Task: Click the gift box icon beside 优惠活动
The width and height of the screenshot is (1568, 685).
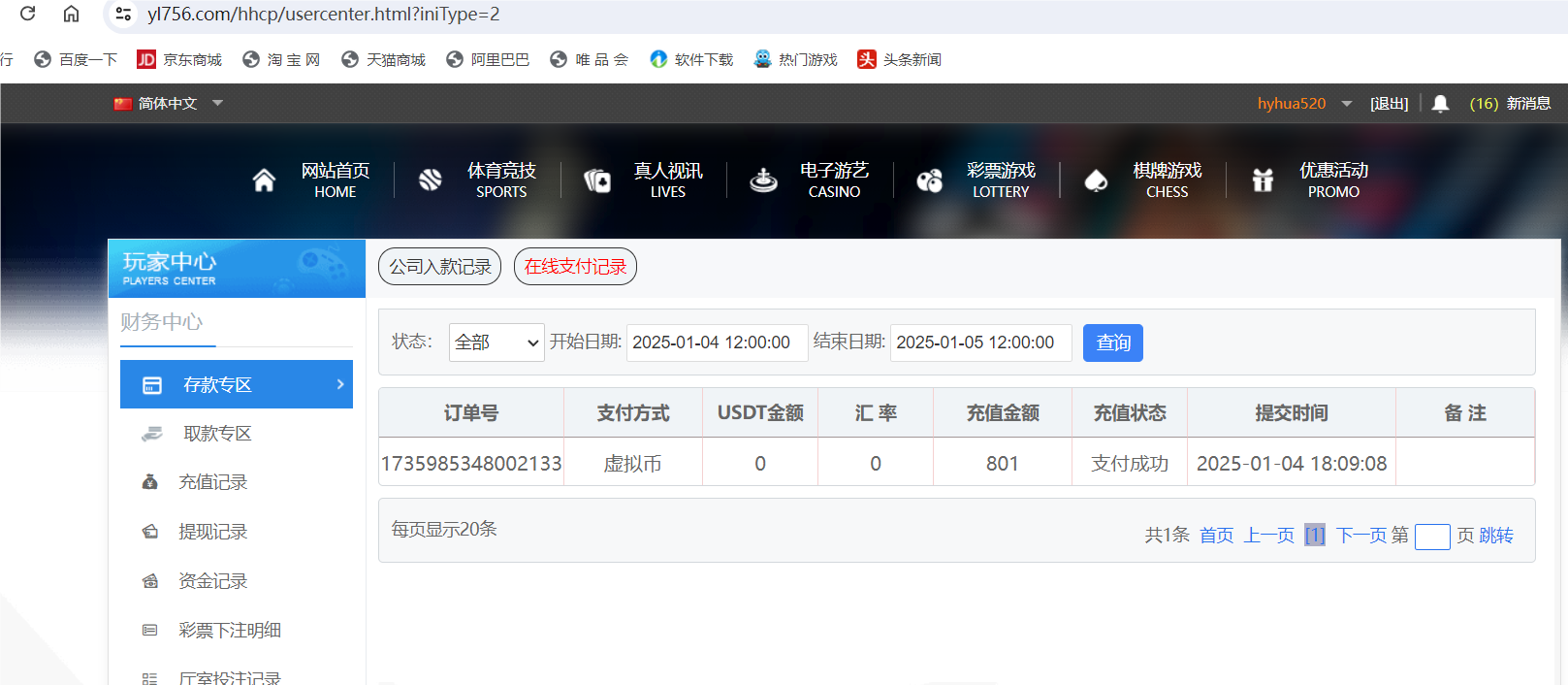Action: [x=1263, y=180]
